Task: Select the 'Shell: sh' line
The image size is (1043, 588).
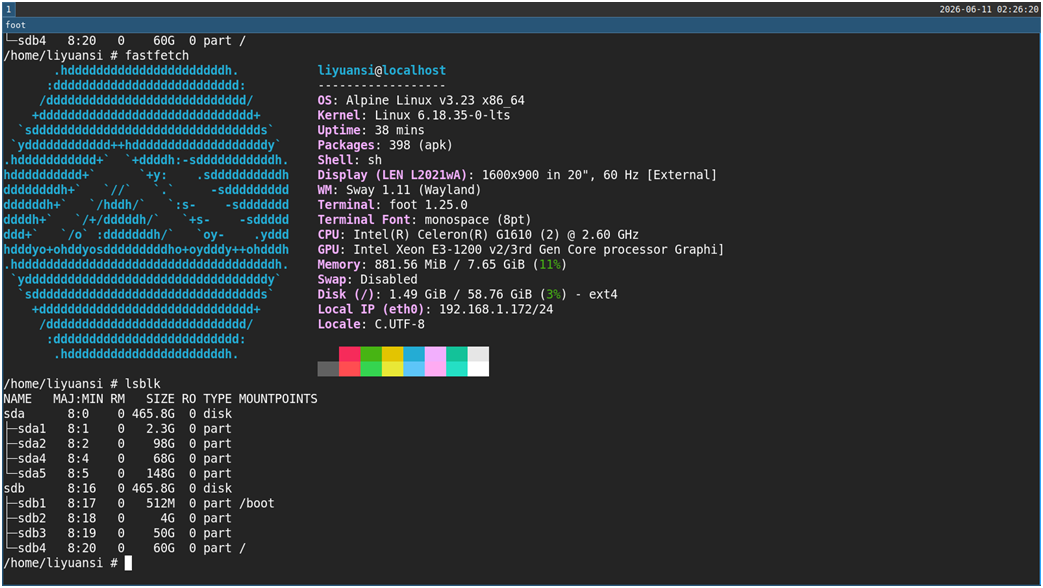Action: (350, 160)
